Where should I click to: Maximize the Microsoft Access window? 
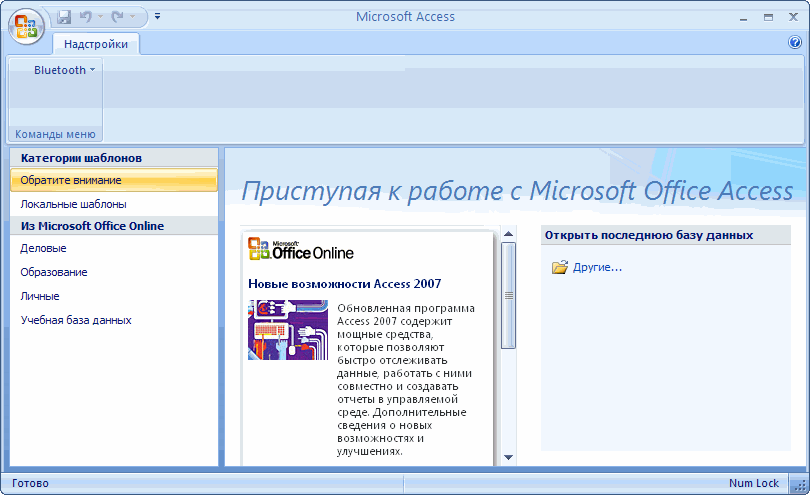[x=769, y=18]
